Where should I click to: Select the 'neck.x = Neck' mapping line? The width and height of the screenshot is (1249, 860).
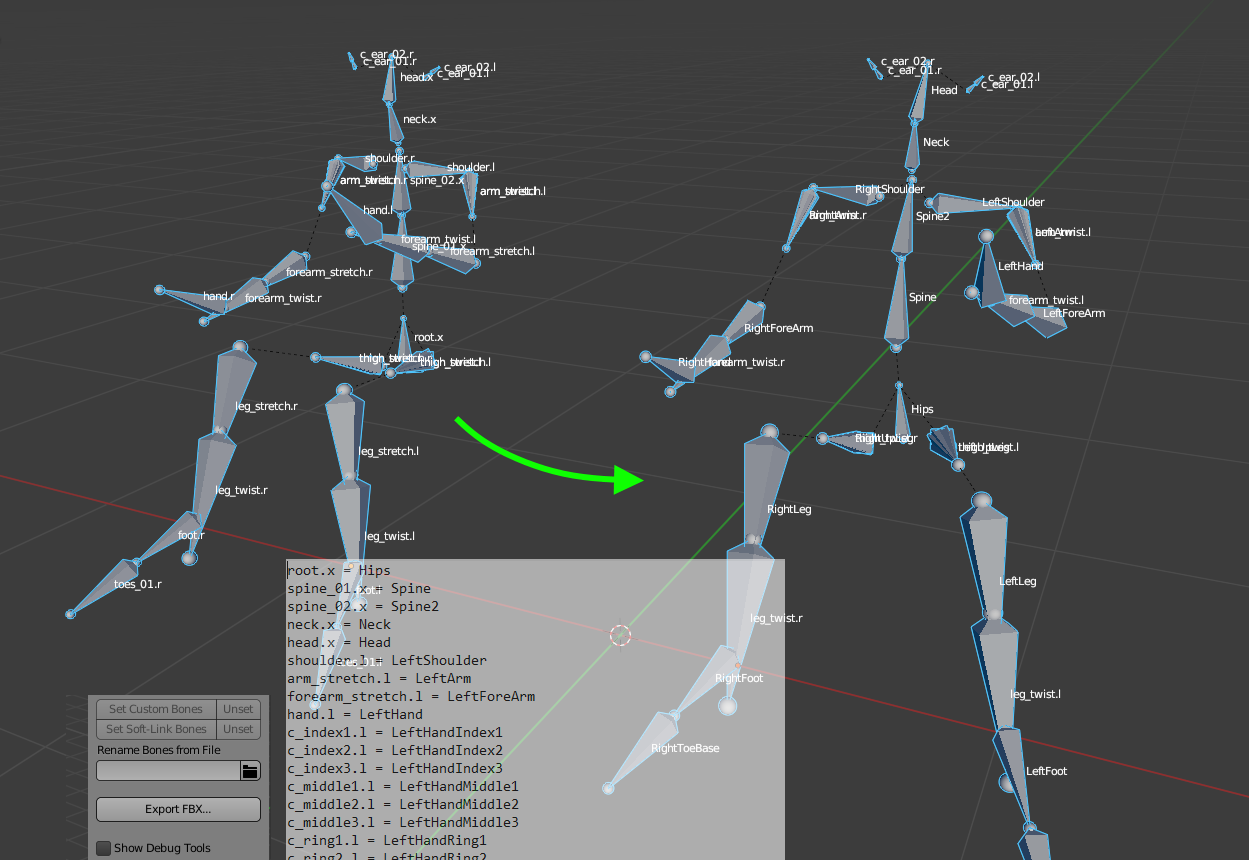click(339, 624)
